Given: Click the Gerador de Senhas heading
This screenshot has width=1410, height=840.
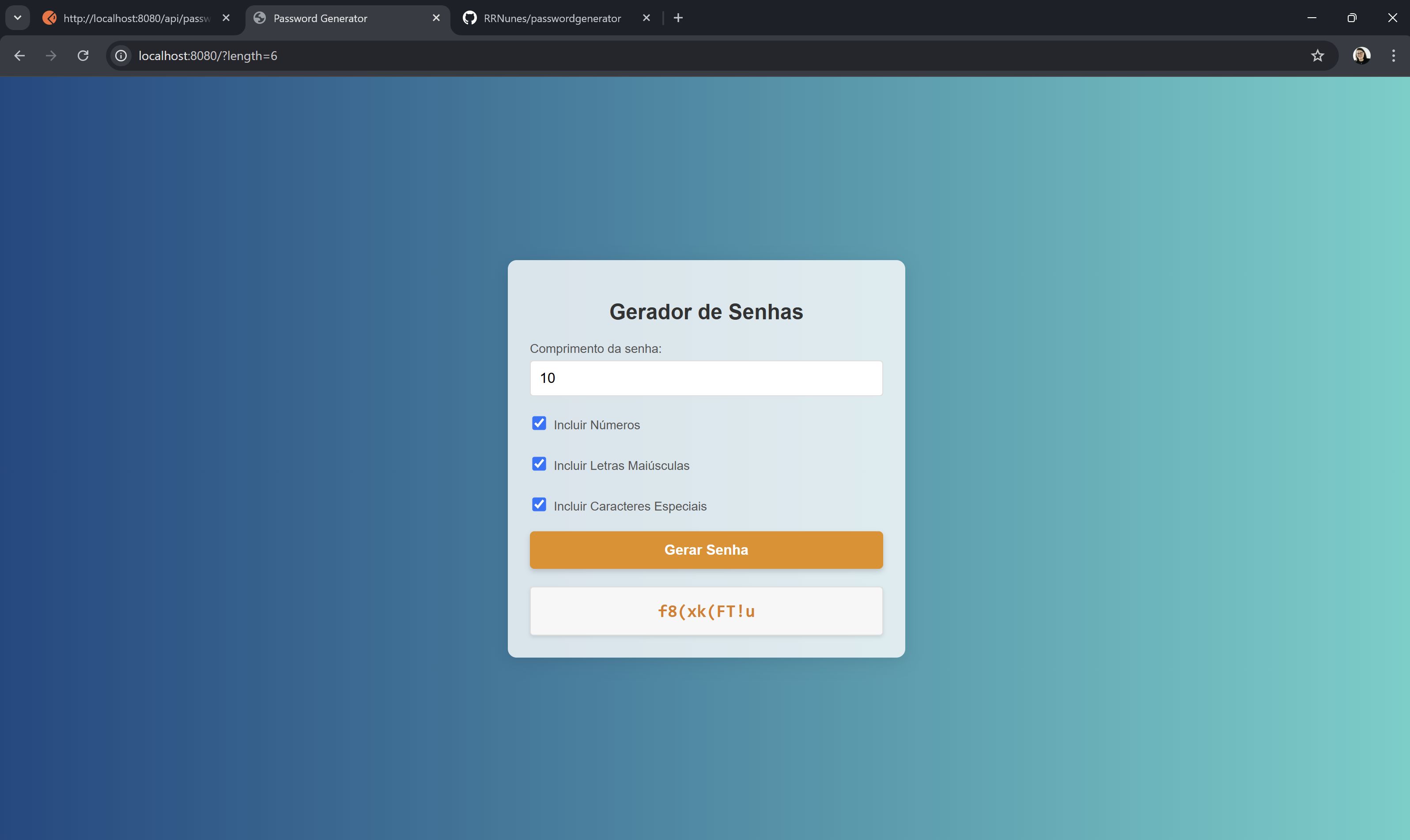Looking at the screenshot, I should tap(706, 312).
